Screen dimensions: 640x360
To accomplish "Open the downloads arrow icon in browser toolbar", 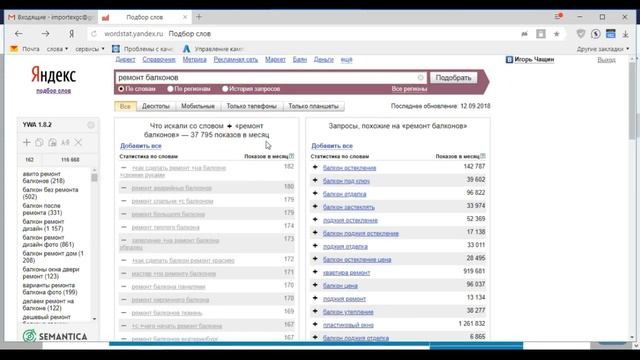I will (x=625, y=34).
